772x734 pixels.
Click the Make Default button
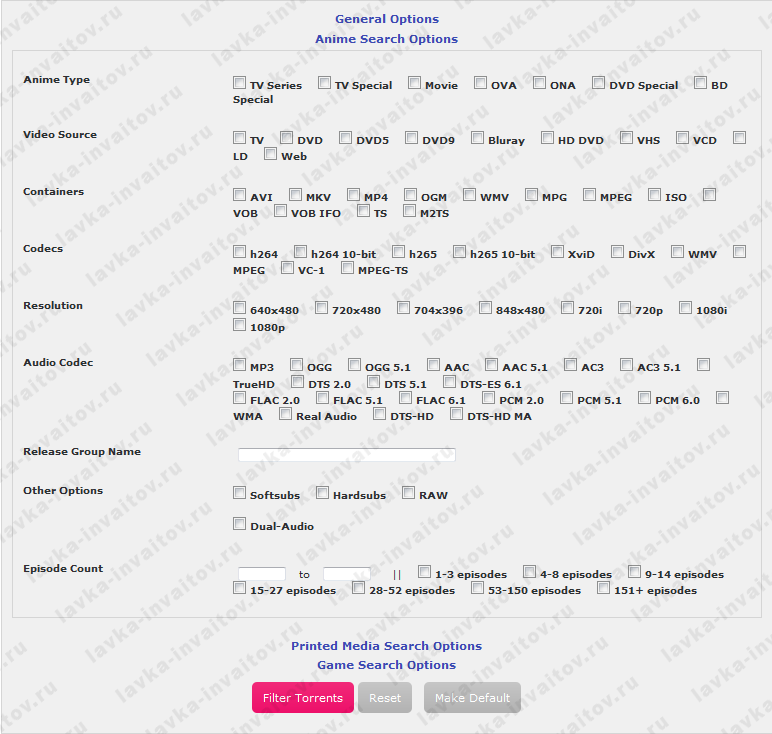[x=472, y=698]
